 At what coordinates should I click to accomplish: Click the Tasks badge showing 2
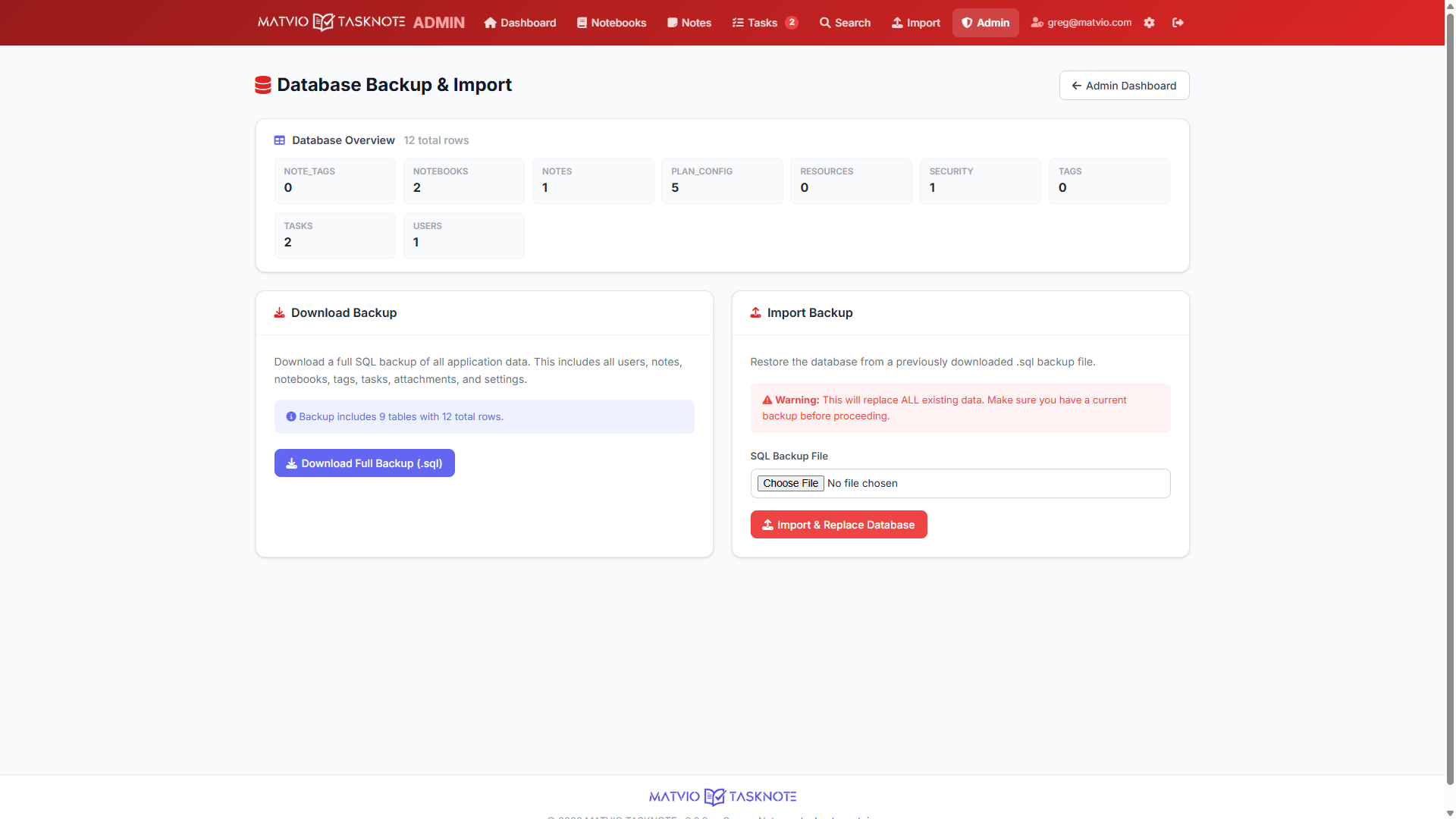(792, 23)
